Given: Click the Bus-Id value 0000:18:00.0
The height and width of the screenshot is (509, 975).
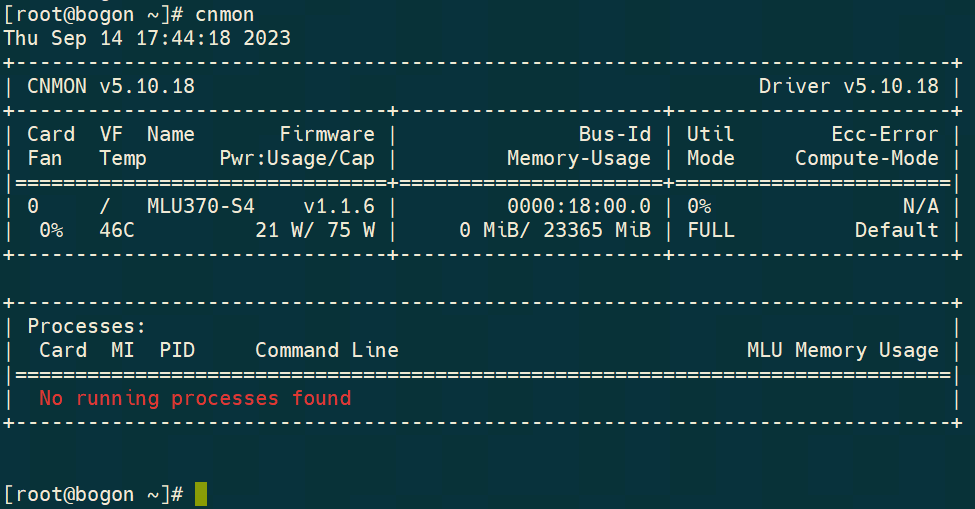Looking at the screenshot, I should (x=578, y=206).
